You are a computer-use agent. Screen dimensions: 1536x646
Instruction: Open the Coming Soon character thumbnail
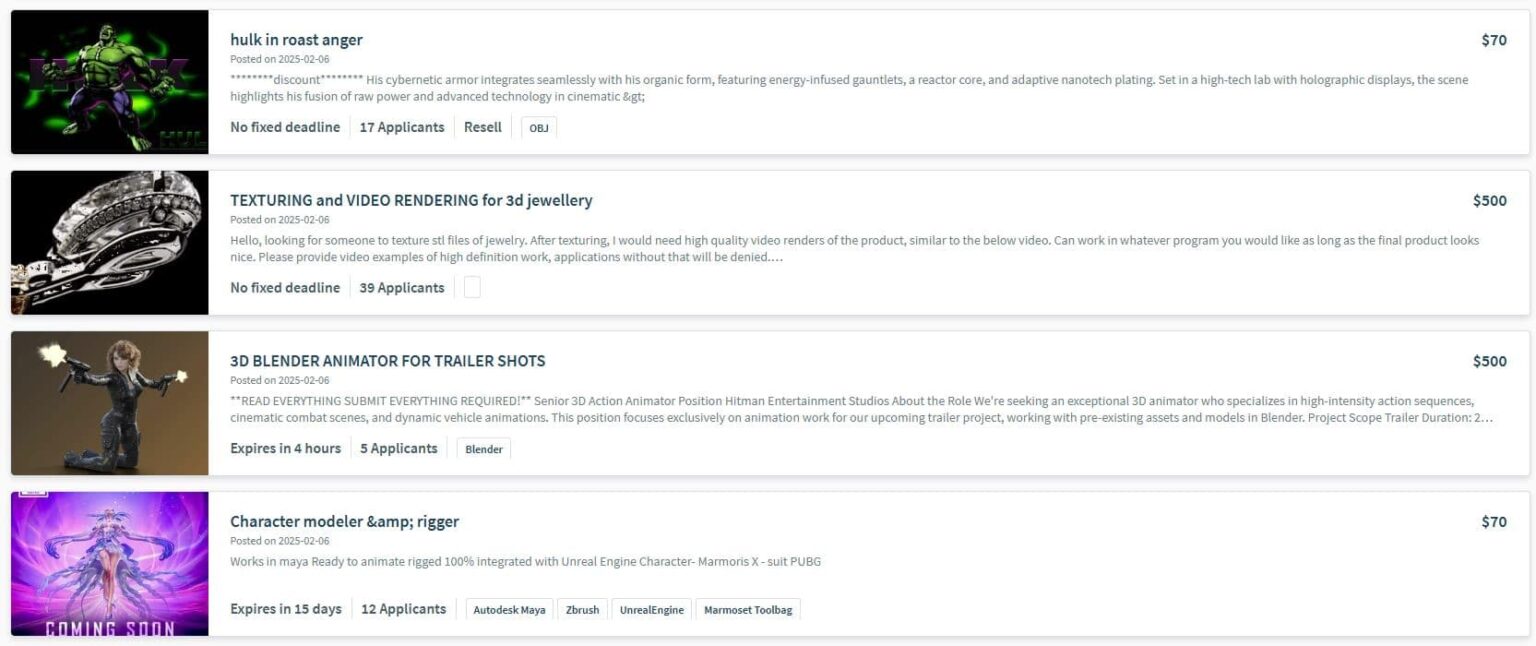(110, 564)
